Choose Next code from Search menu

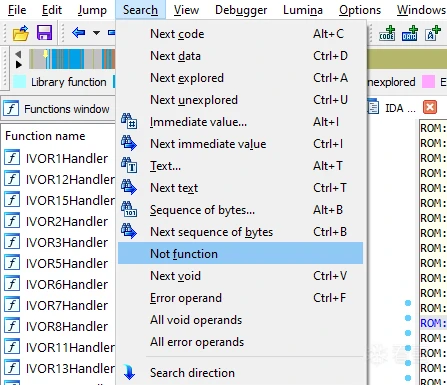(x=240, y=34)
